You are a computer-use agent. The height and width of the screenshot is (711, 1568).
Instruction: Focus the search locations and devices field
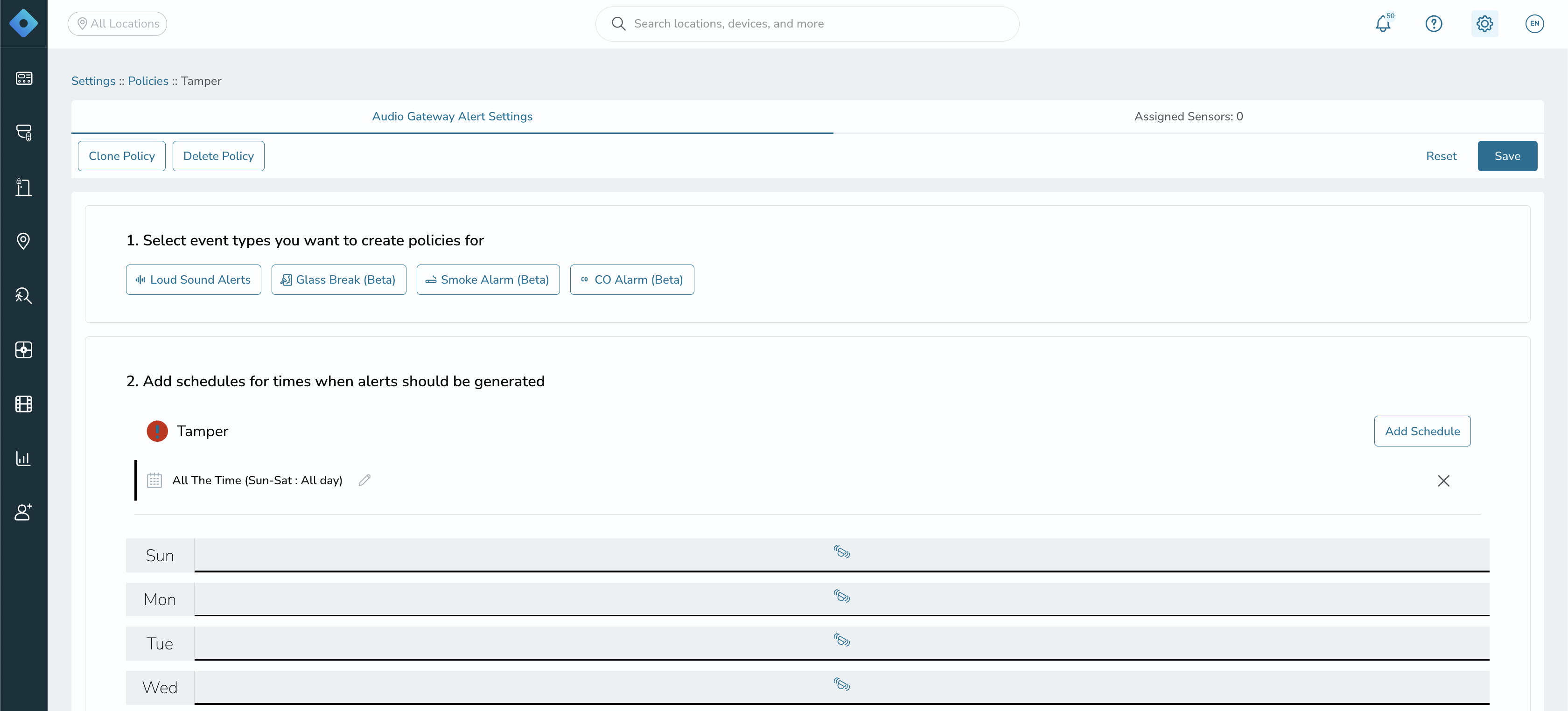click(x=807, y=24)
